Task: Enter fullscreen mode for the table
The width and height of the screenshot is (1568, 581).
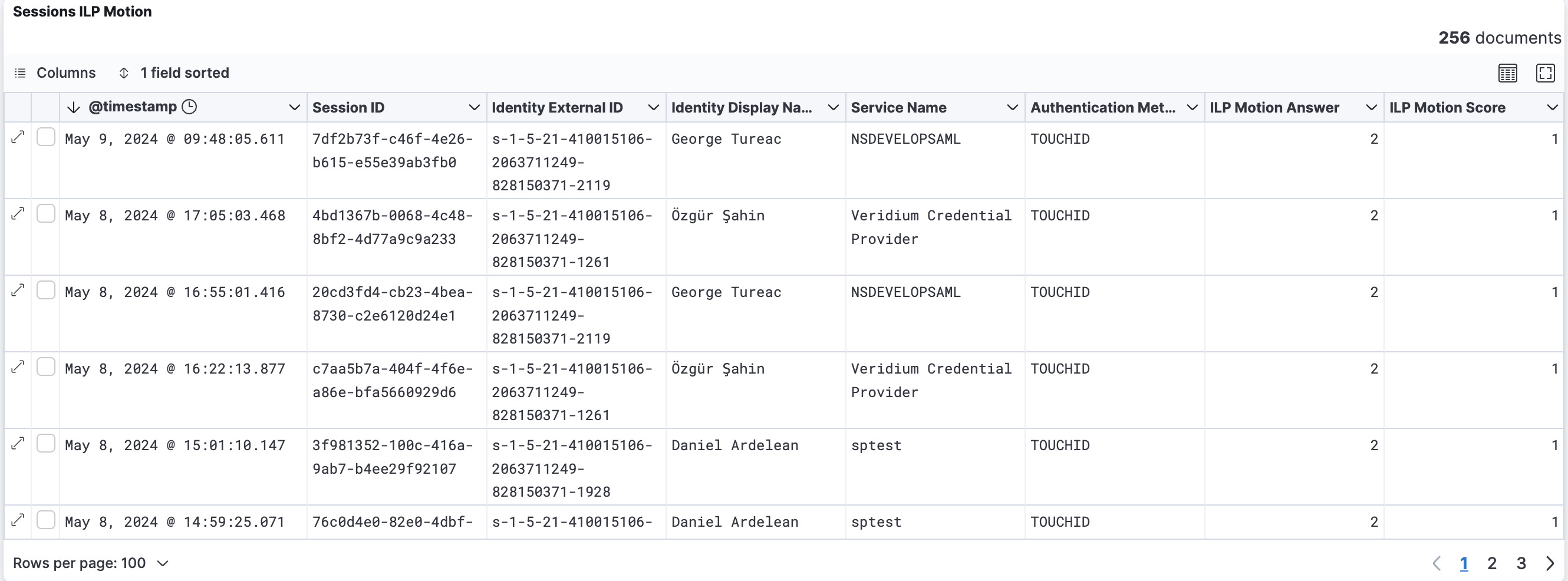Action: coord(1546,72)
